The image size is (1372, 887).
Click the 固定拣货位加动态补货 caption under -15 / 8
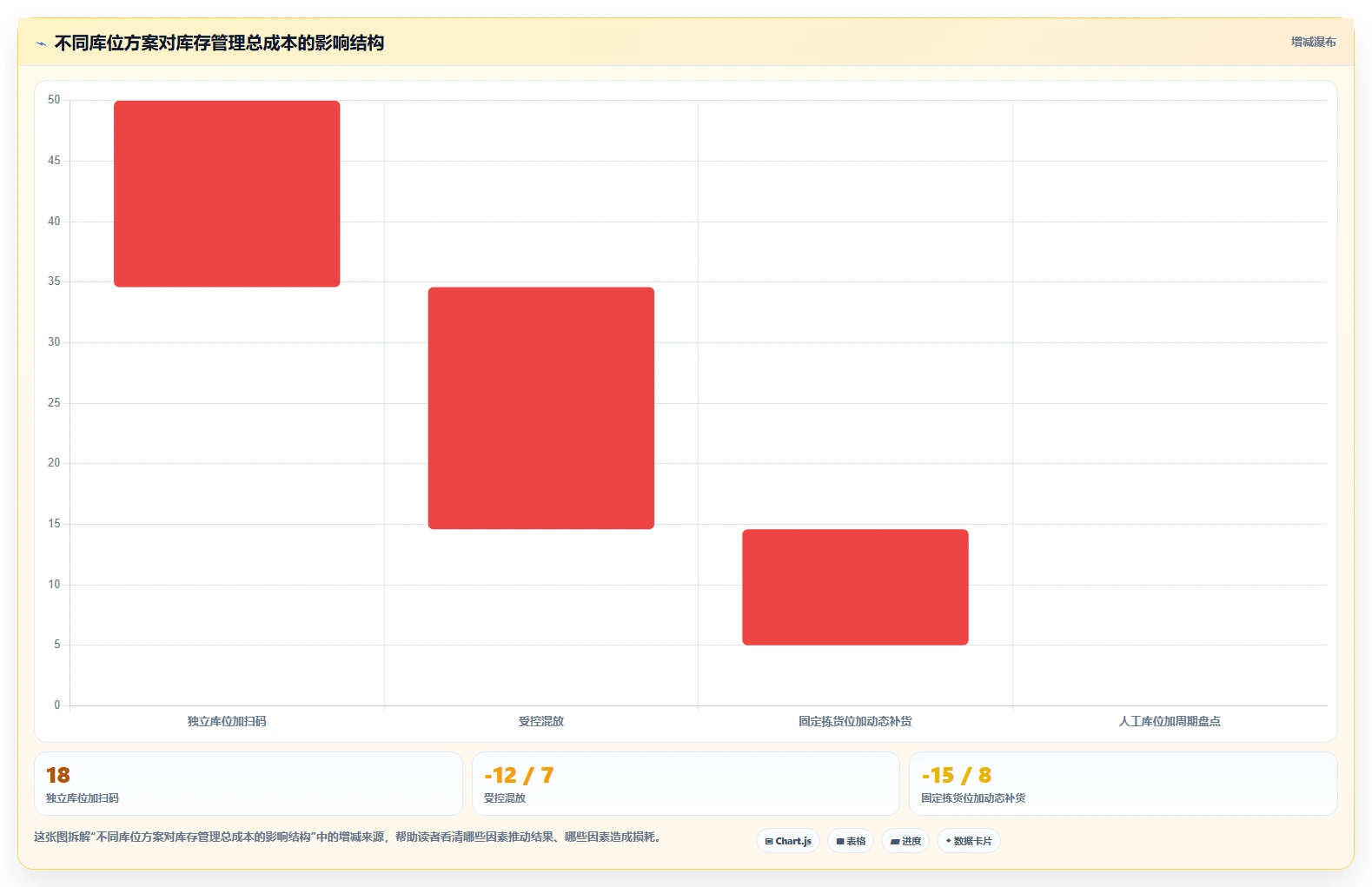point(973,798)
